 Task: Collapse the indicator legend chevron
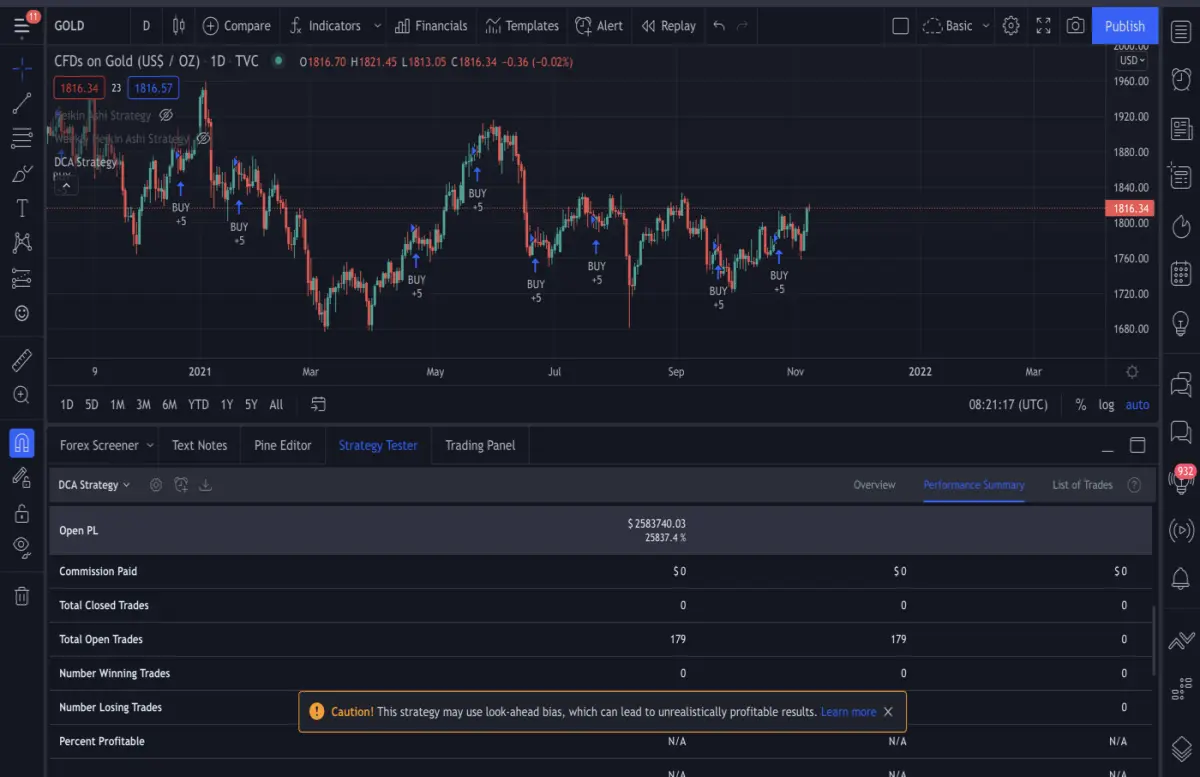click(65, 185)
